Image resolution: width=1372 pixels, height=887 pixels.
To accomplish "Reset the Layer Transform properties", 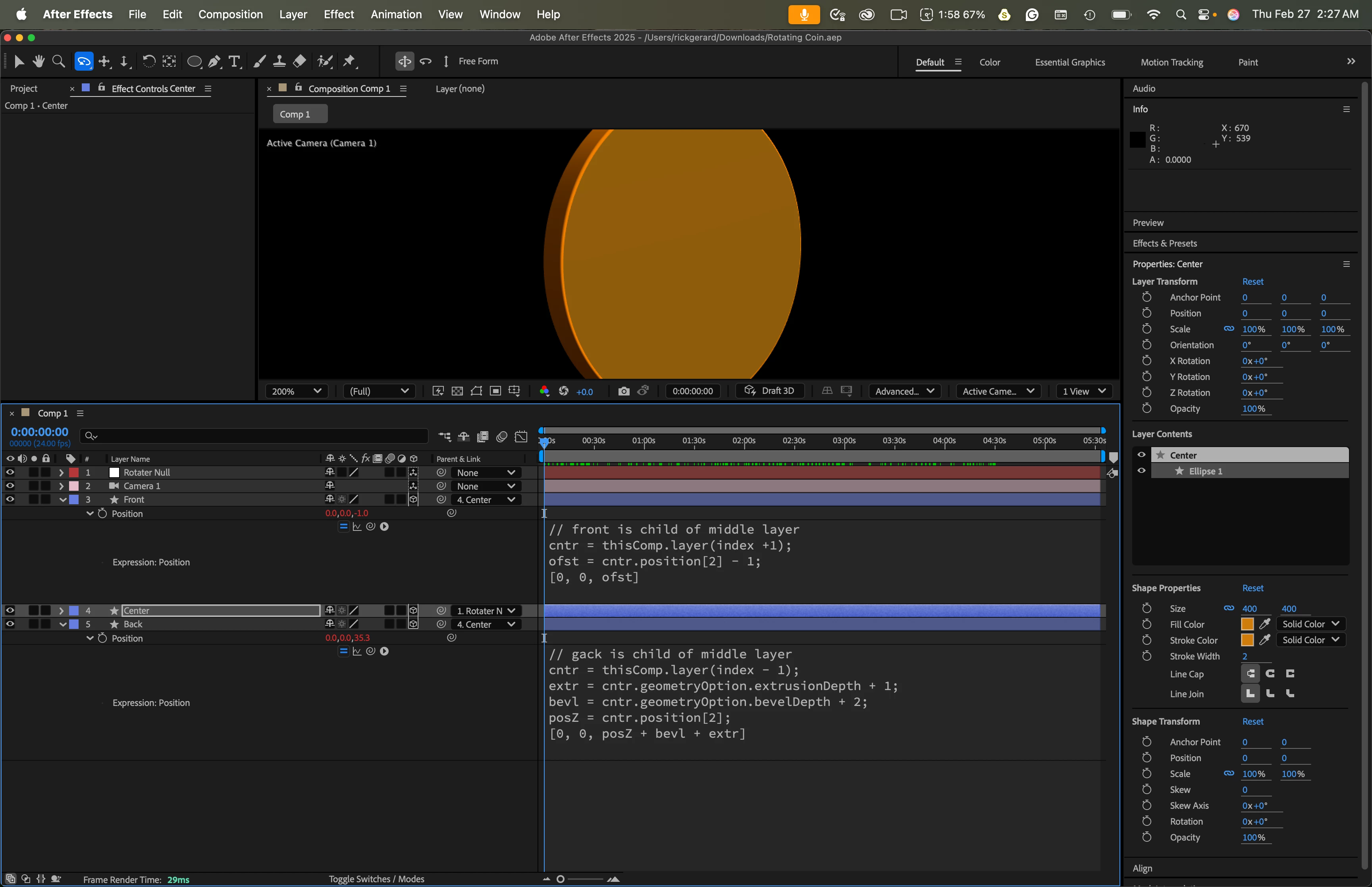I will click(x=1252, y=282).
